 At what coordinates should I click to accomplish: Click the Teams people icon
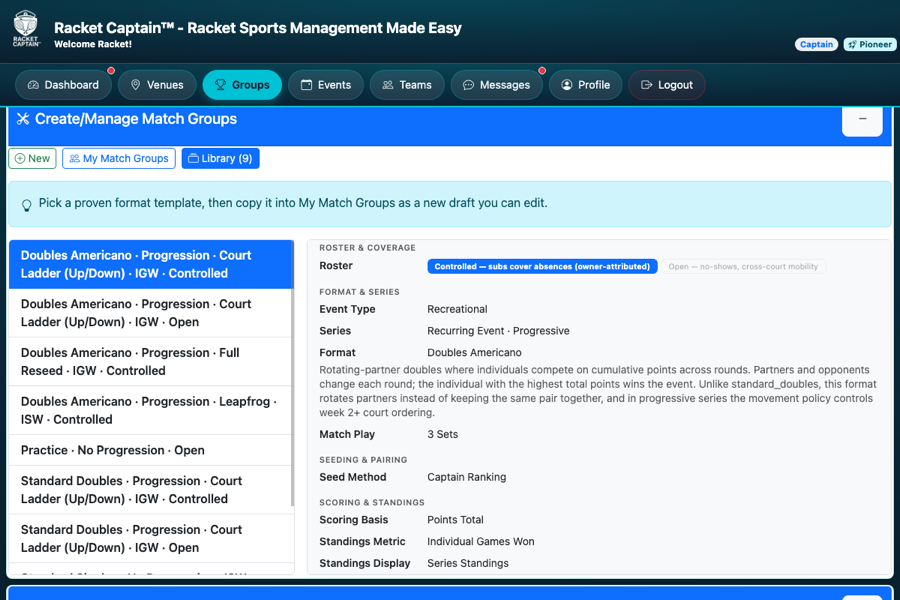[388, 85]
